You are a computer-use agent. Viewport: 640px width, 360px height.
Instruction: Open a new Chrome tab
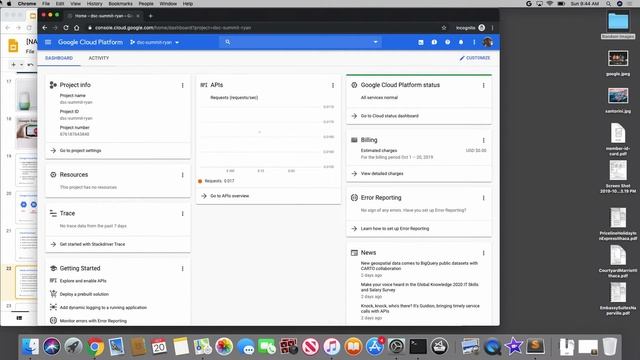point(150,16)
